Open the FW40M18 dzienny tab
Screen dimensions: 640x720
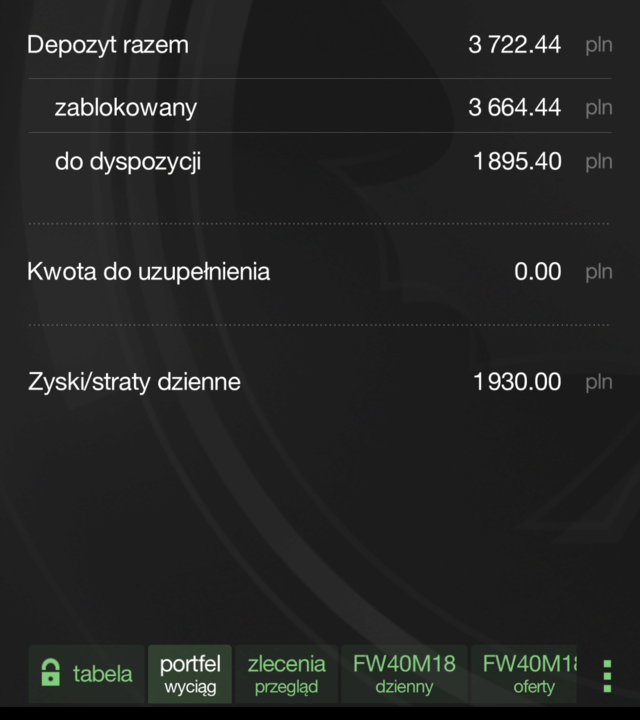[404, 674]
